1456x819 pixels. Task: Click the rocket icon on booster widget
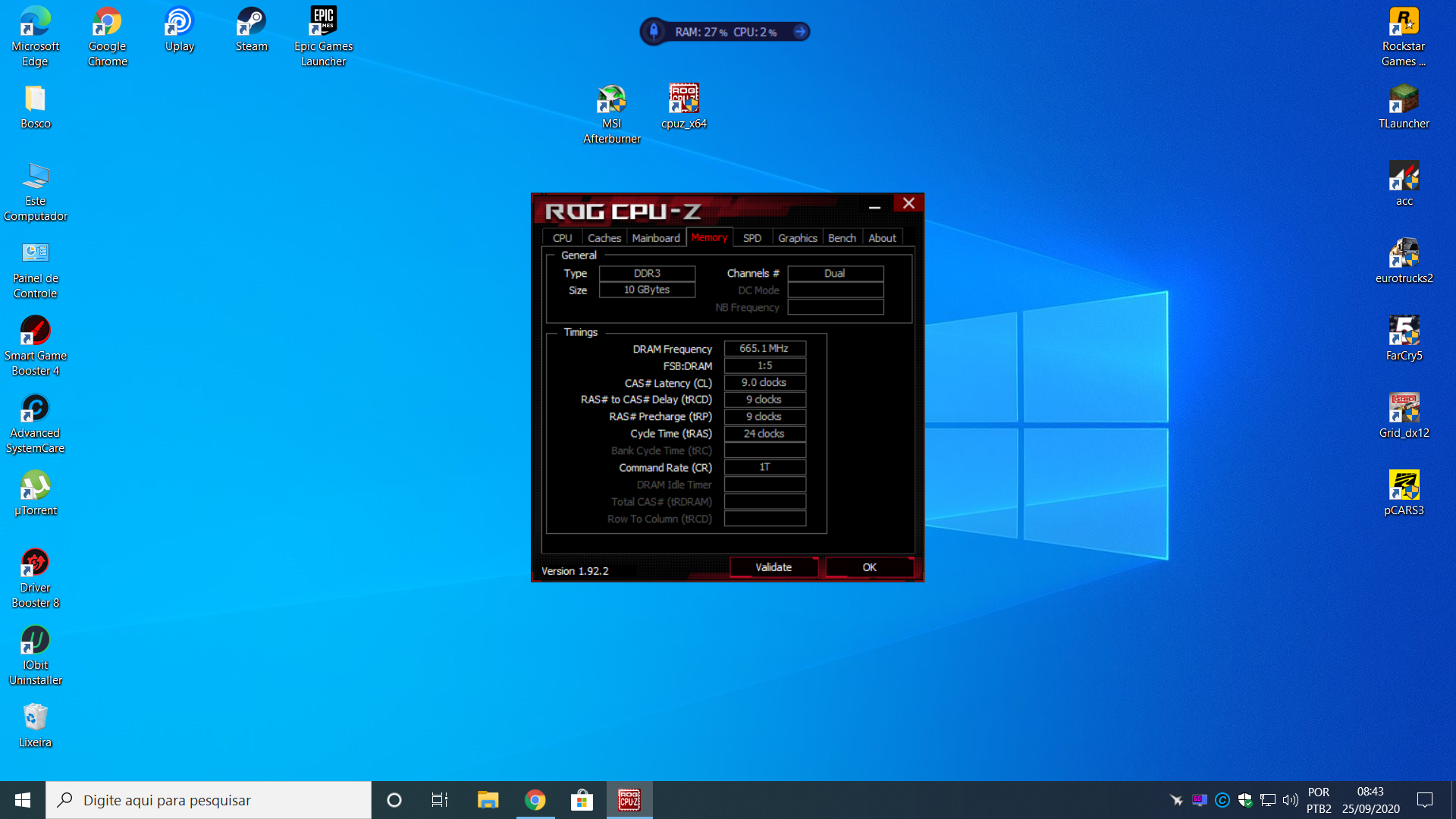[x=654, y=32]
